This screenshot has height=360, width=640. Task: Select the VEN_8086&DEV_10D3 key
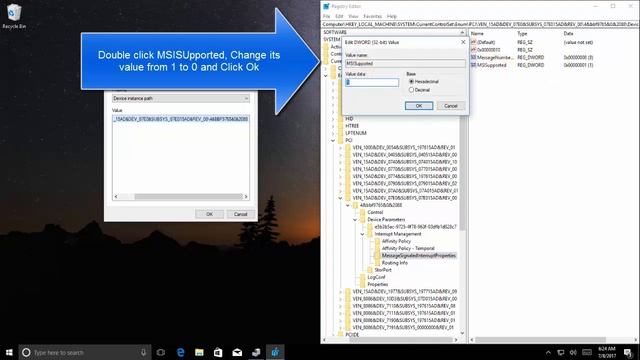click(404, 299)
